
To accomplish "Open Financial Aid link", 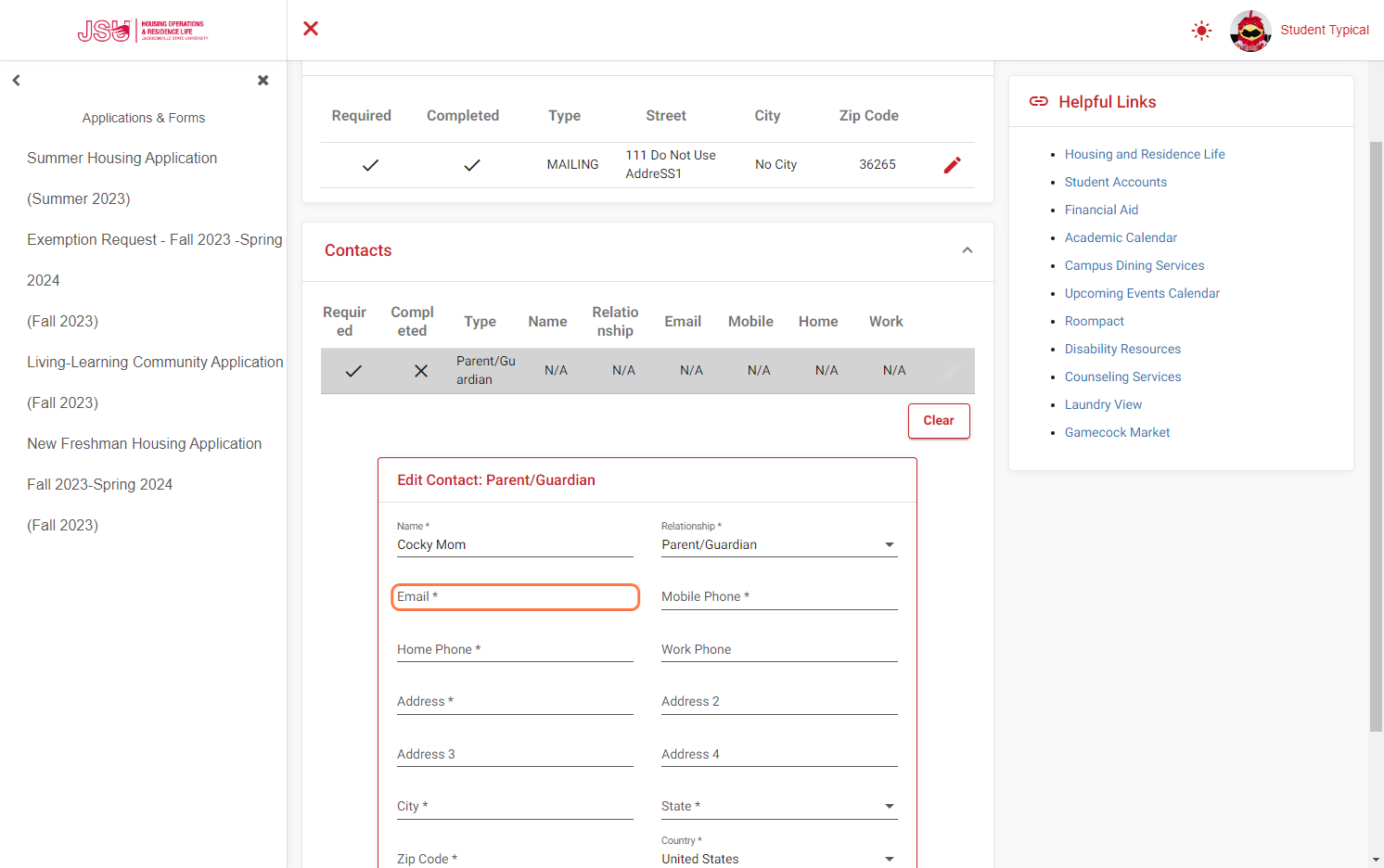I will coord(1101,211).
